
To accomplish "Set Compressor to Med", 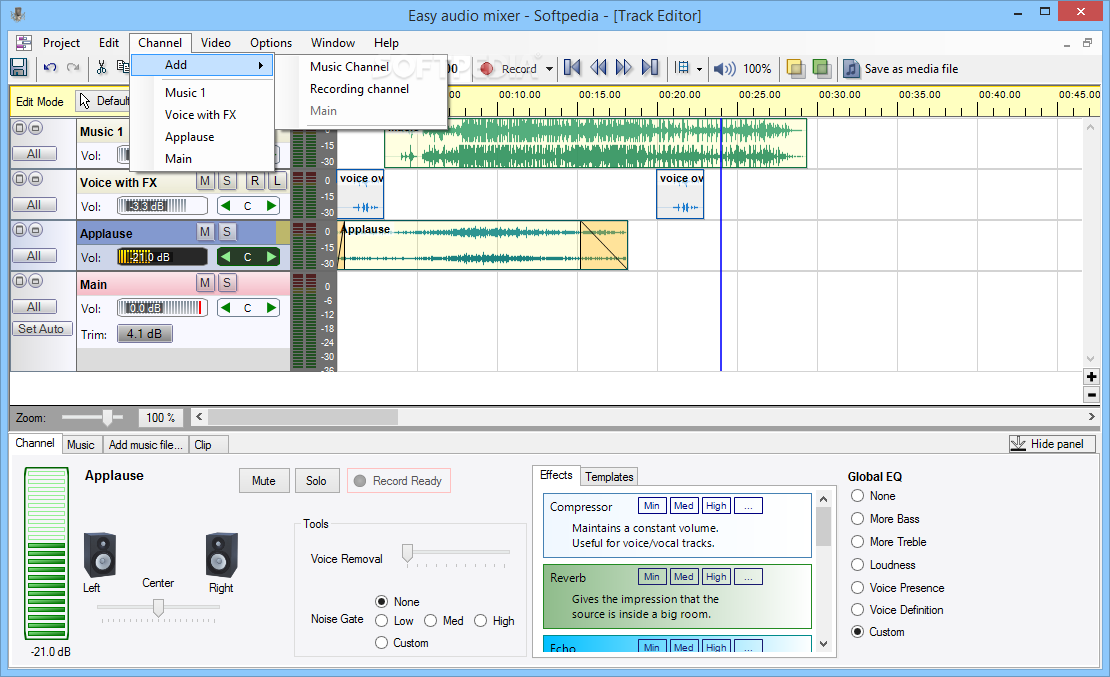I will coord(684,506).
